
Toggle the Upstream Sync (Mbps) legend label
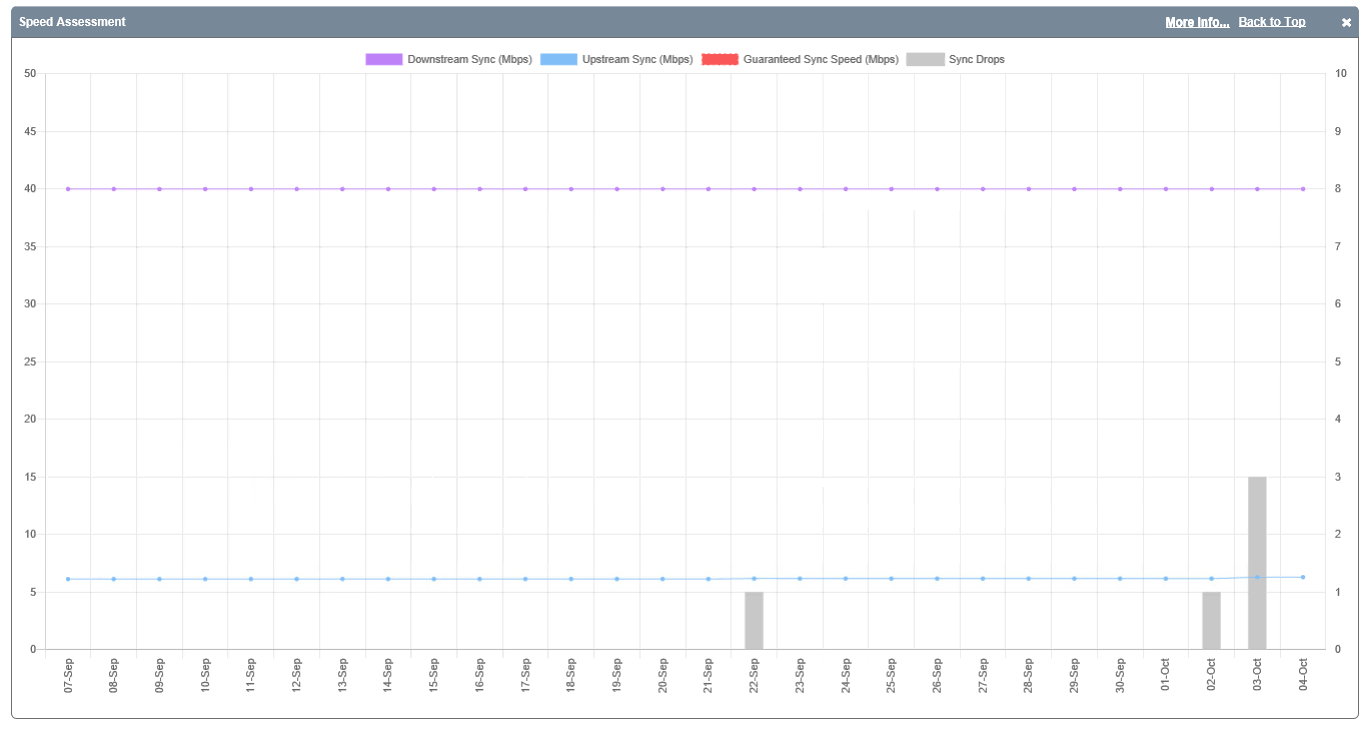click(x=637, y=60)
